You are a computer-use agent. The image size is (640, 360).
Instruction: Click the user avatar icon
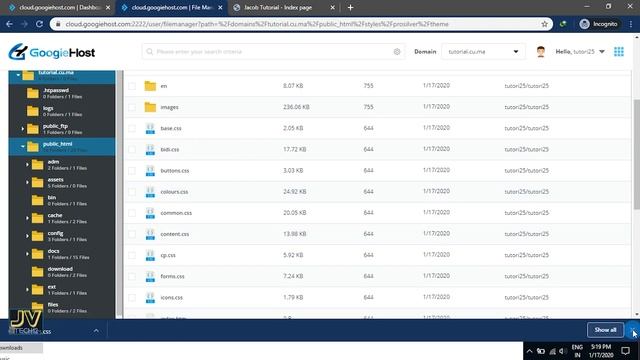(541, 52)
